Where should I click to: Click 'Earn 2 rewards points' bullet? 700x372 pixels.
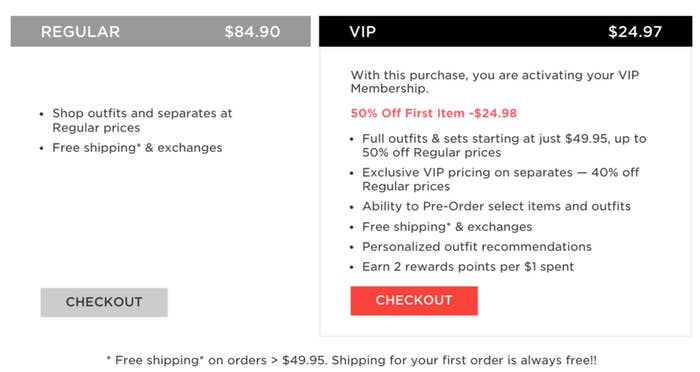tap(468, 267)
